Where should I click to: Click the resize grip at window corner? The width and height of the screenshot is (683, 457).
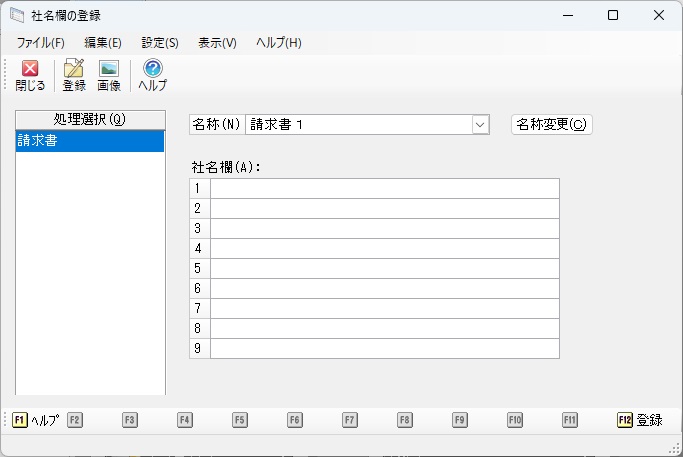[674, 448]
